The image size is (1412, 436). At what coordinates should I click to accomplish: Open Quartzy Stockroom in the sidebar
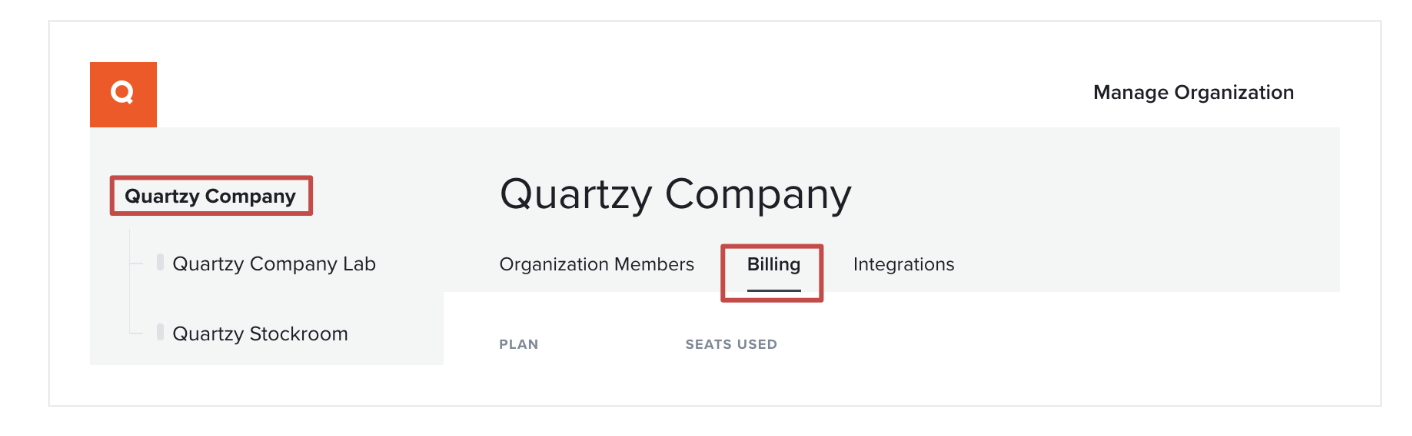pos(260,334)
